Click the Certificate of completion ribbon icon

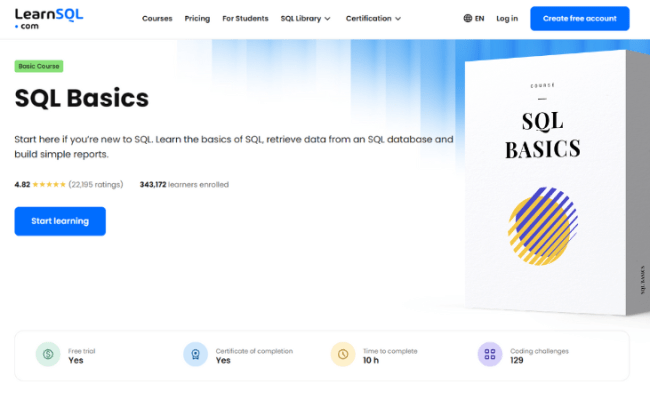[x=195, y=354]
